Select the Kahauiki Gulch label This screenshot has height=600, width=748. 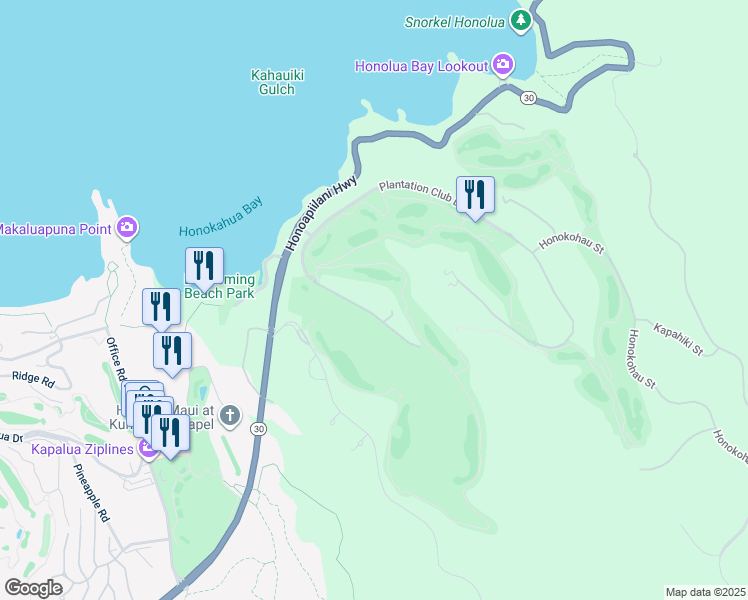[x=277, y=82]
